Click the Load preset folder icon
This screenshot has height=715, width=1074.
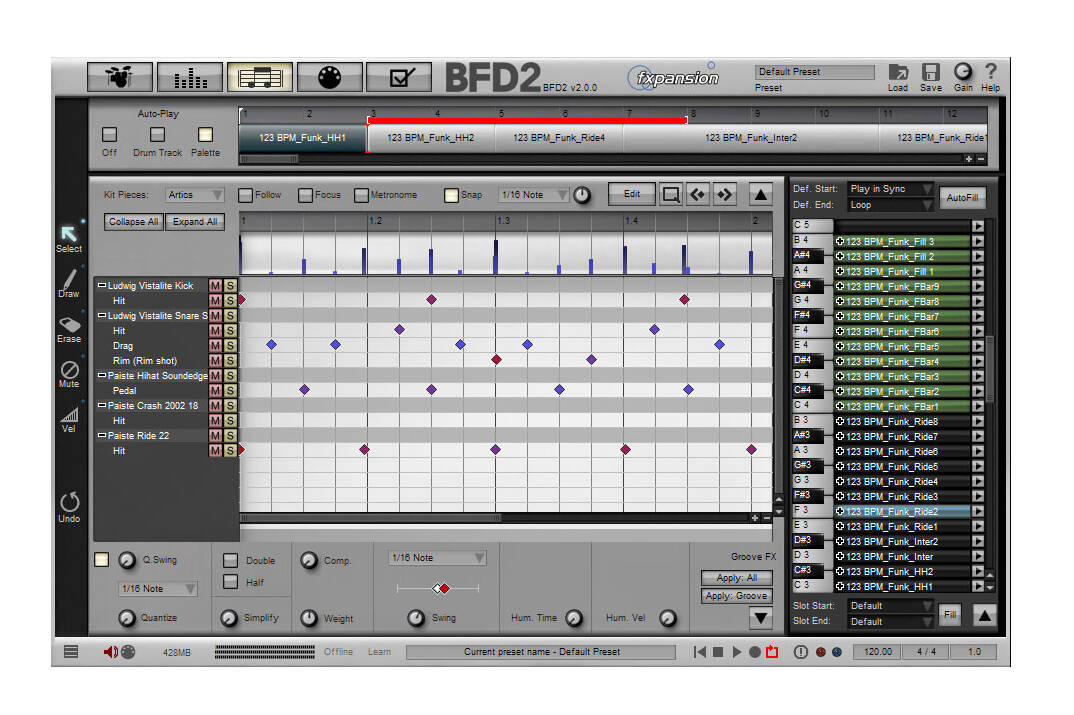point(898,72)
